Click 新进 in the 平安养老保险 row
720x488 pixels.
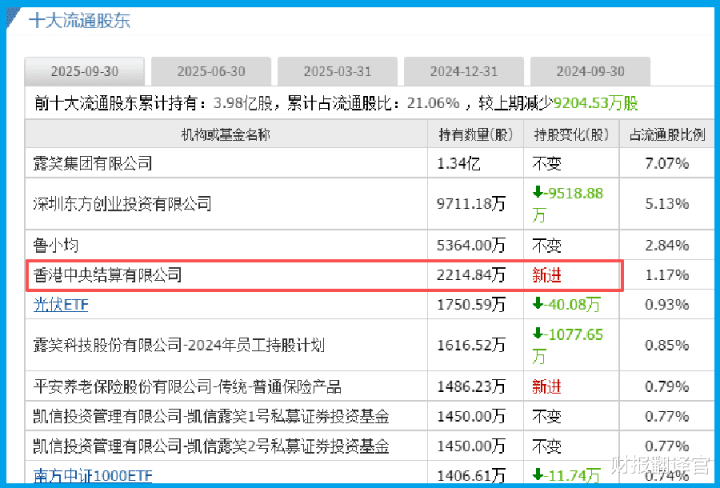[546, 387]
